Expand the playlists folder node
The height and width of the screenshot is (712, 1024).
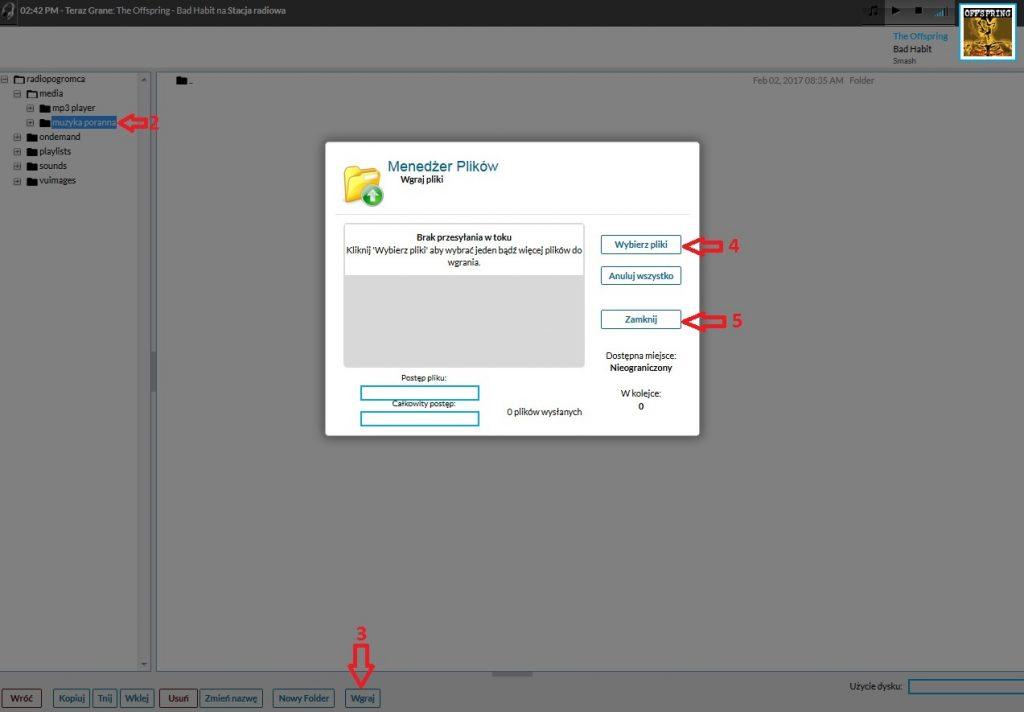tap(17, 152)
